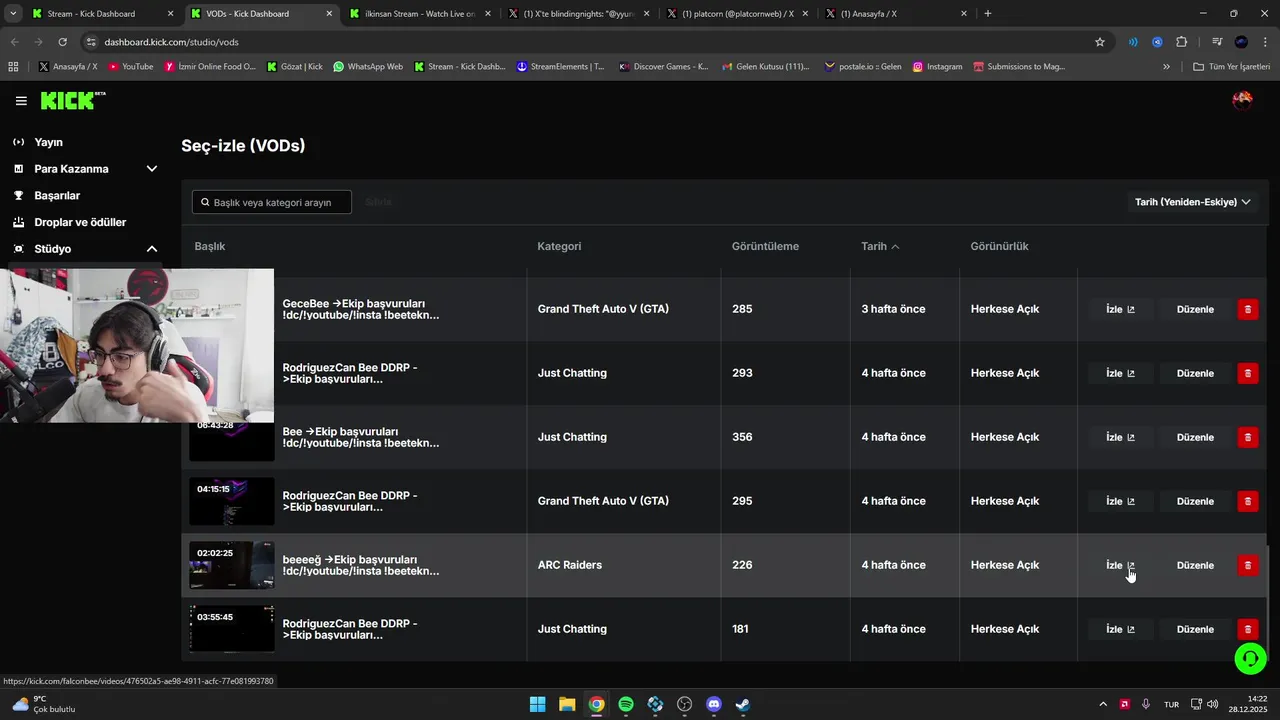Image resolution: width=1280 pixels, height=720 pixels.
Task: Open Başarılar in the sidebar
Action: 57,196
